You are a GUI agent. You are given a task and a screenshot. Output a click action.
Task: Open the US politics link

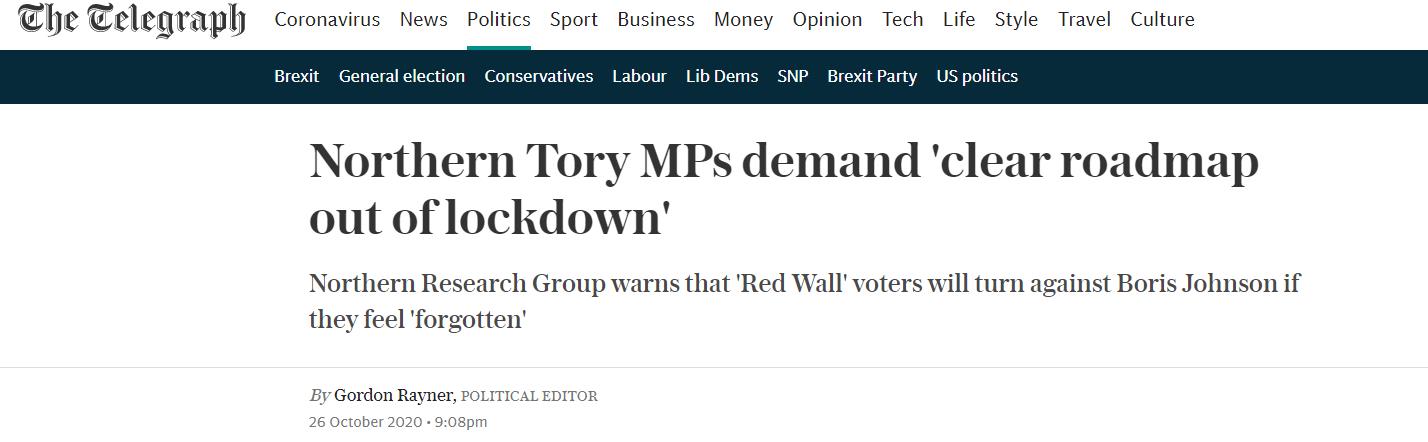click(977, 76)
